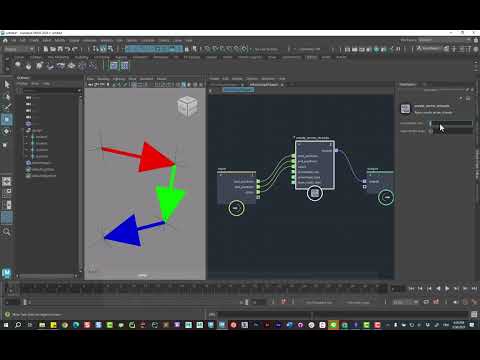This screenshot has height=360, width=480.
Task: Open the Modify menu
Action: [x=60, y=40]
